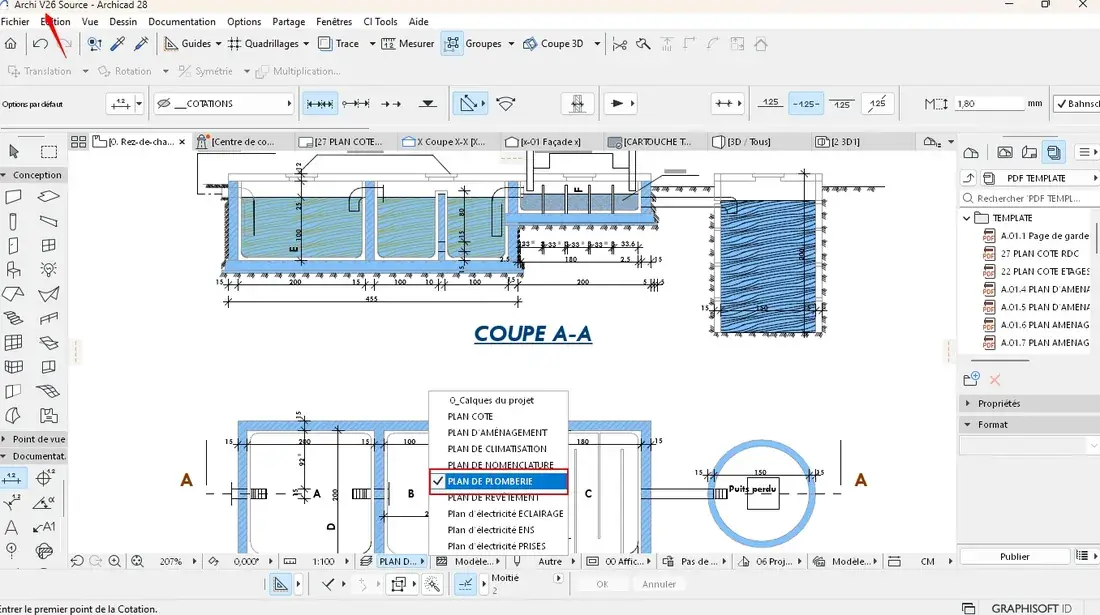Click the Rotation button
The image size is (1100, 615).
(125, 72)
